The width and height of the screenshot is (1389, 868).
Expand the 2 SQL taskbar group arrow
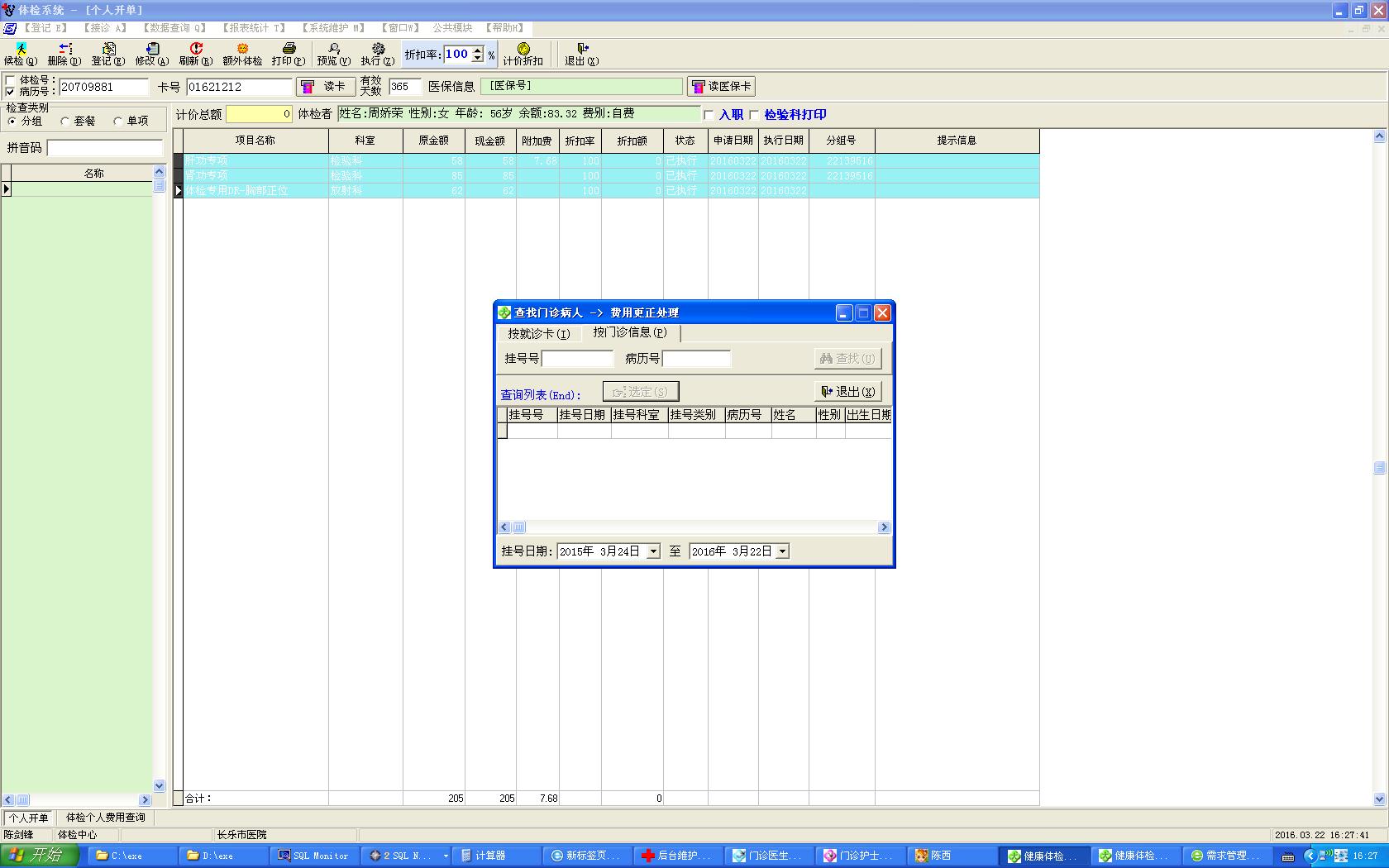point(446,856)
